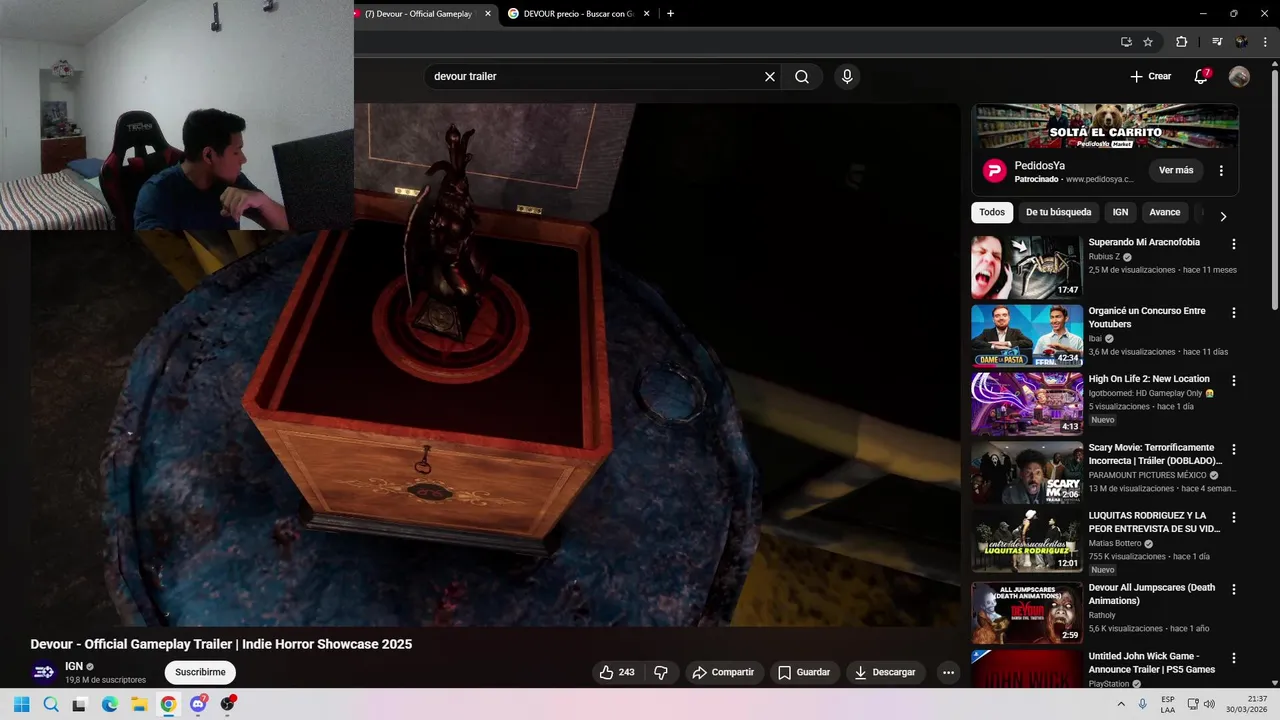
Task: Open Chrome extensions puzzle icon
Action: point(1181,42)
